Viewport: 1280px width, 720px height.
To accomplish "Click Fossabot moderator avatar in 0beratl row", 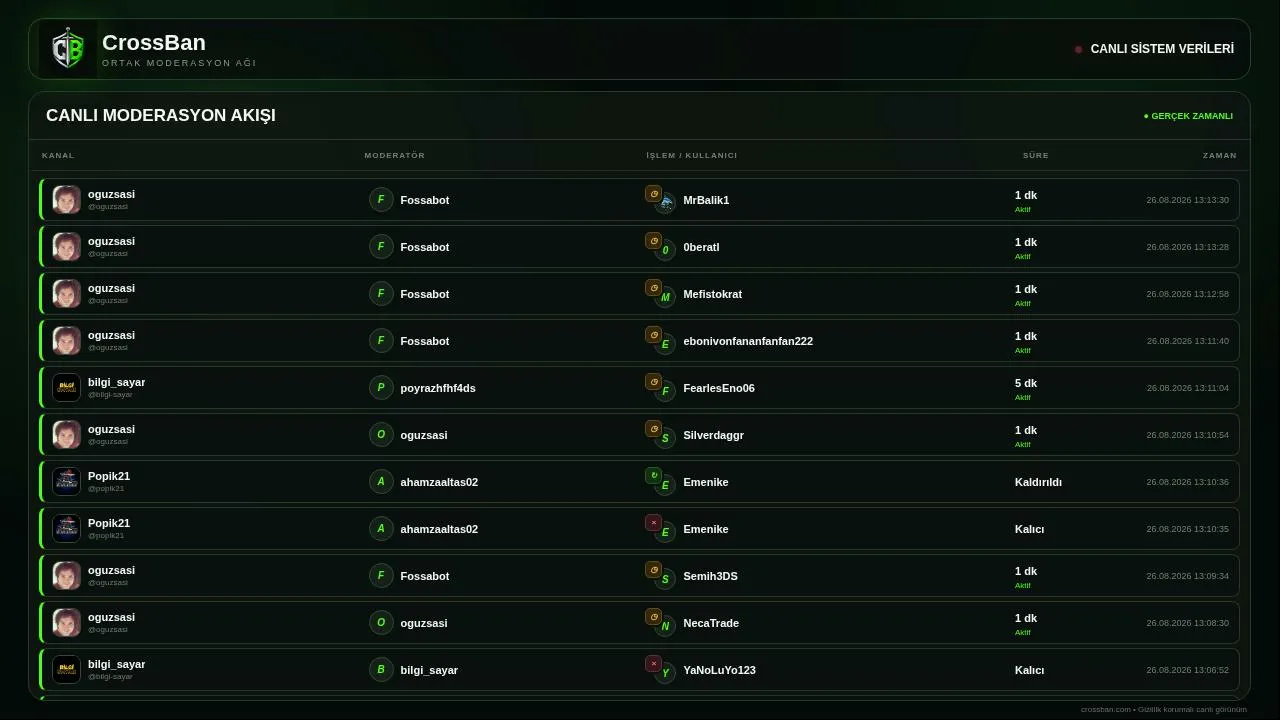I will [x=381, y=247].
